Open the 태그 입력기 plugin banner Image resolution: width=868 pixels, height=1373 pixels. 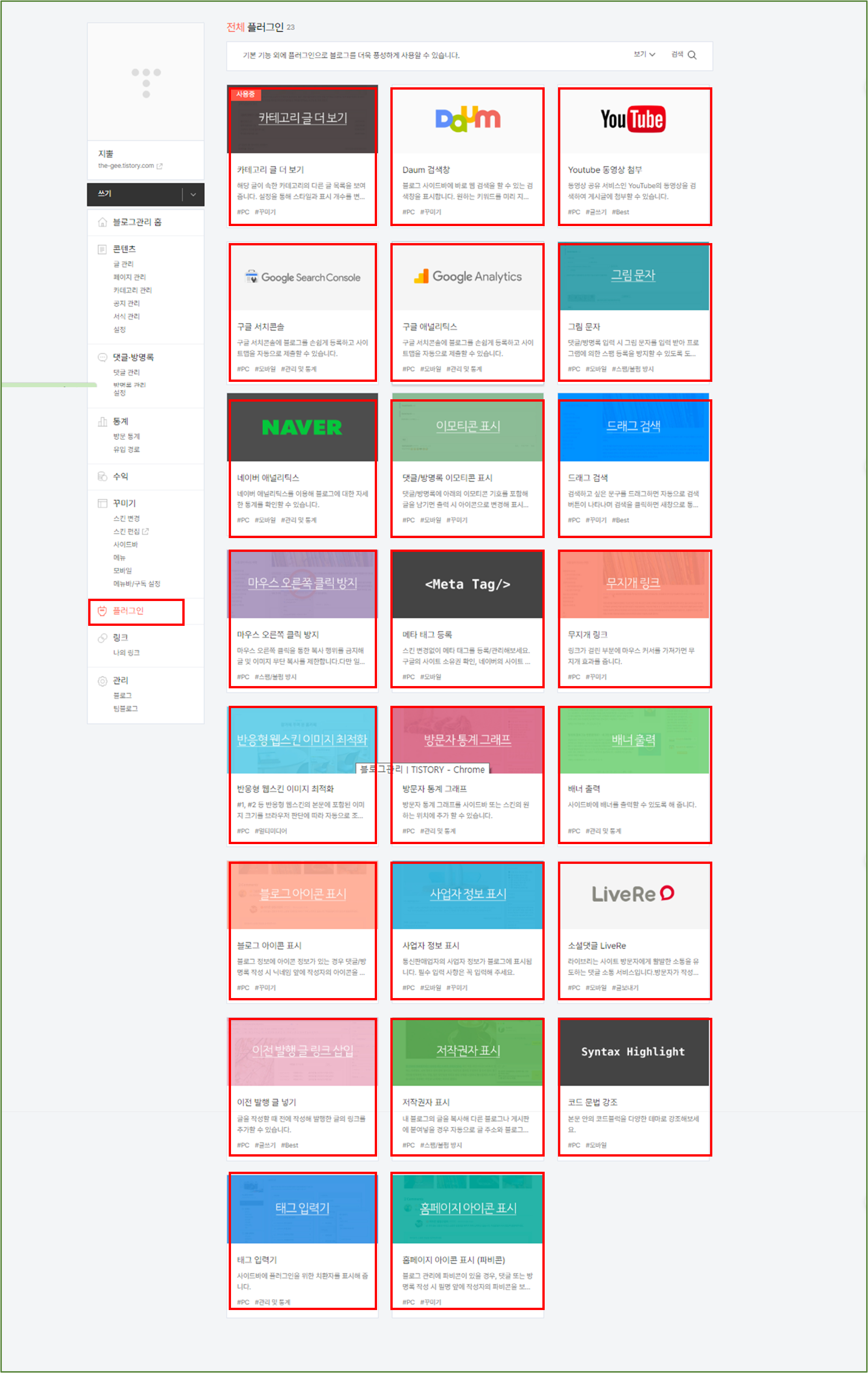(x=303, y=1209)
